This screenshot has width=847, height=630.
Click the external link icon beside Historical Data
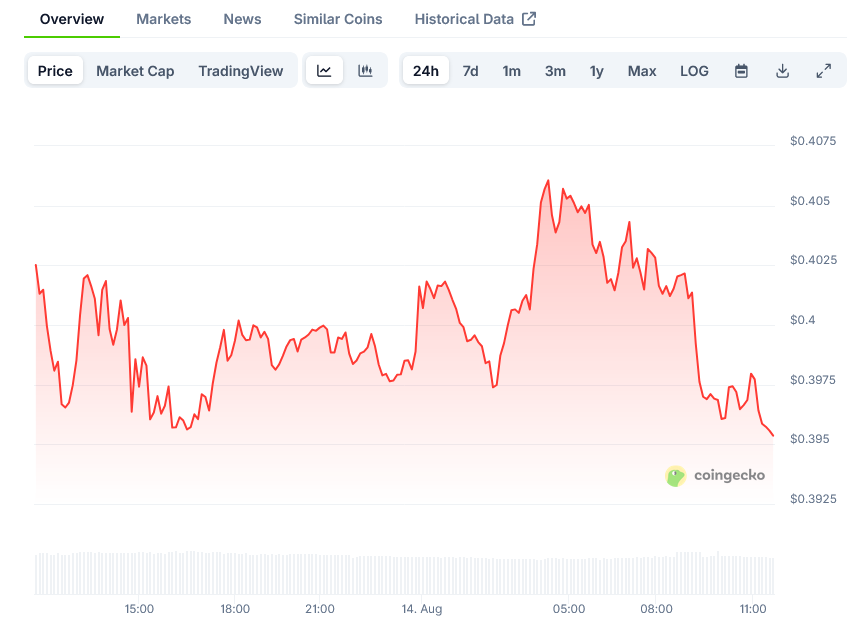(529, 19)
